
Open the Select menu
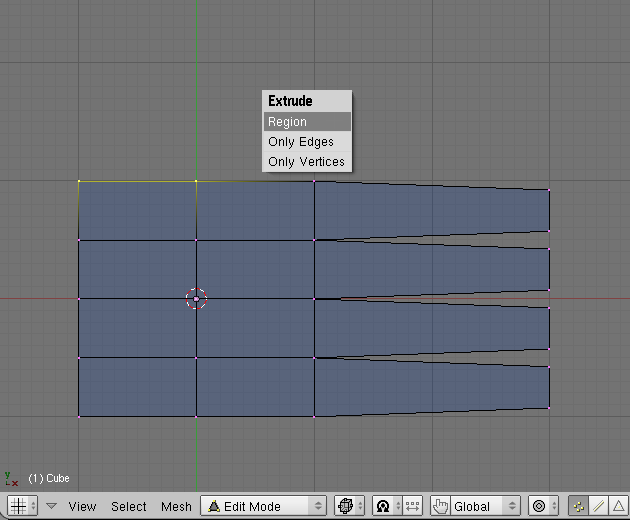pyautogui.click(x=129, y=506)
